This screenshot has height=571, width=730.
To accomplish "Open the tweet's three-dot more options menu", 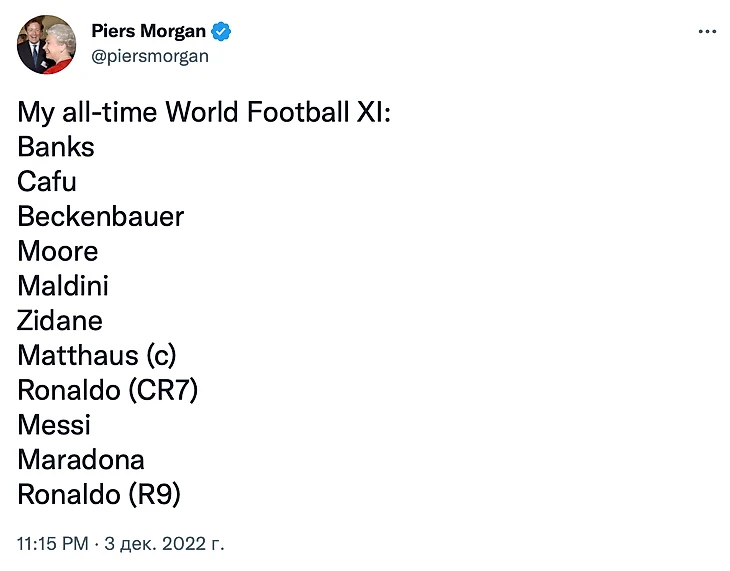I will click(x=707, y=32).
